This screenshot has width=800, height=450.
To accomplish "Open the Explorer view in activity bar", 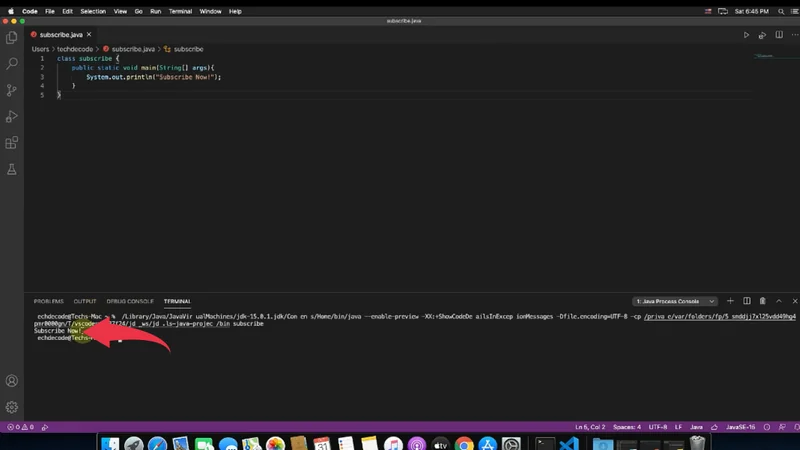I will [12, 37].
